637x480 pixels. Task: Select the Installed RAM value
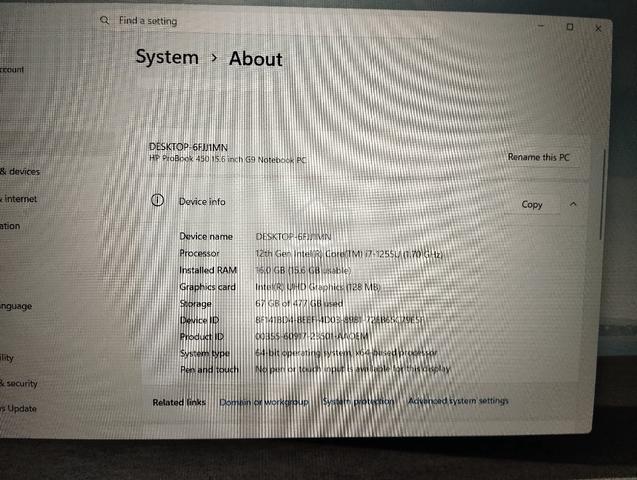[303, 270]
